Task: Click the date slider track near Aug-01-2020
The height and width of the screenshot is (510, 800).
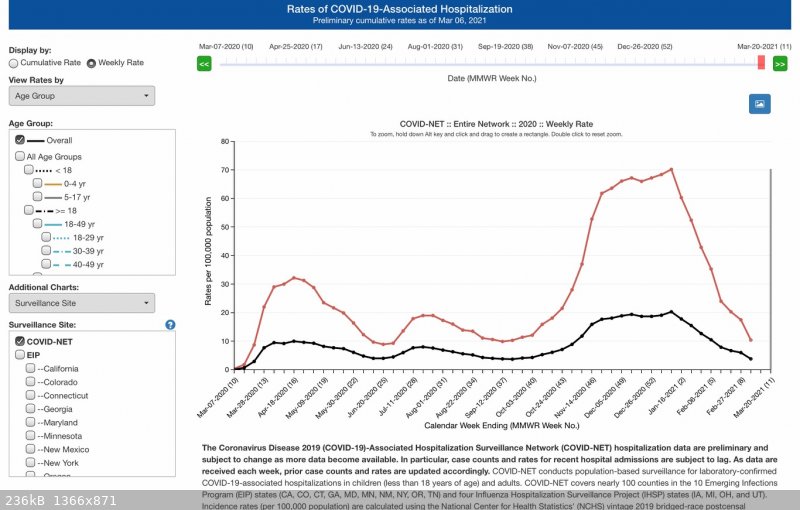Action: click(435, 64)
